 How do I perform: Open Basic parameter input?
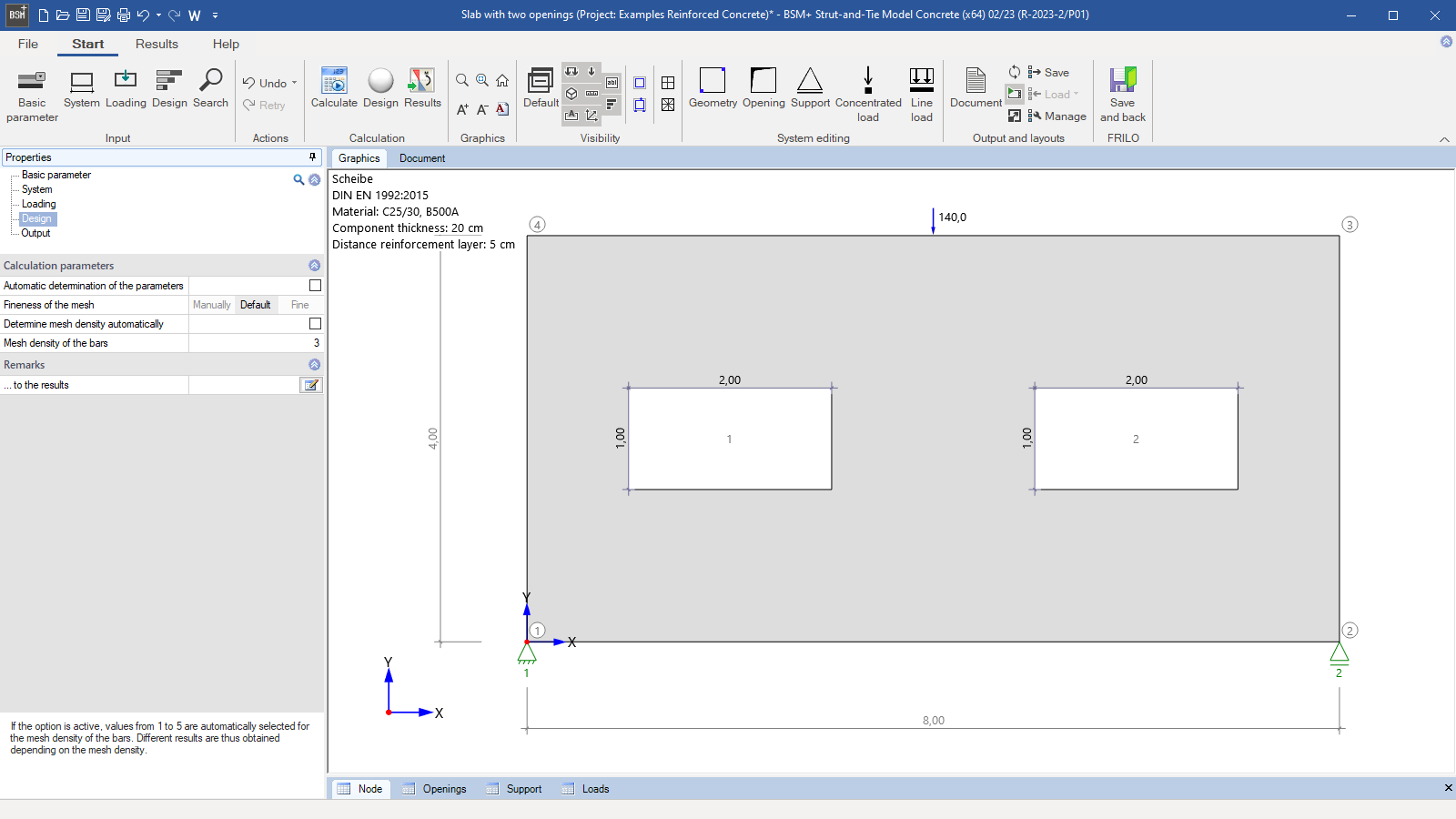click(32, 96)
